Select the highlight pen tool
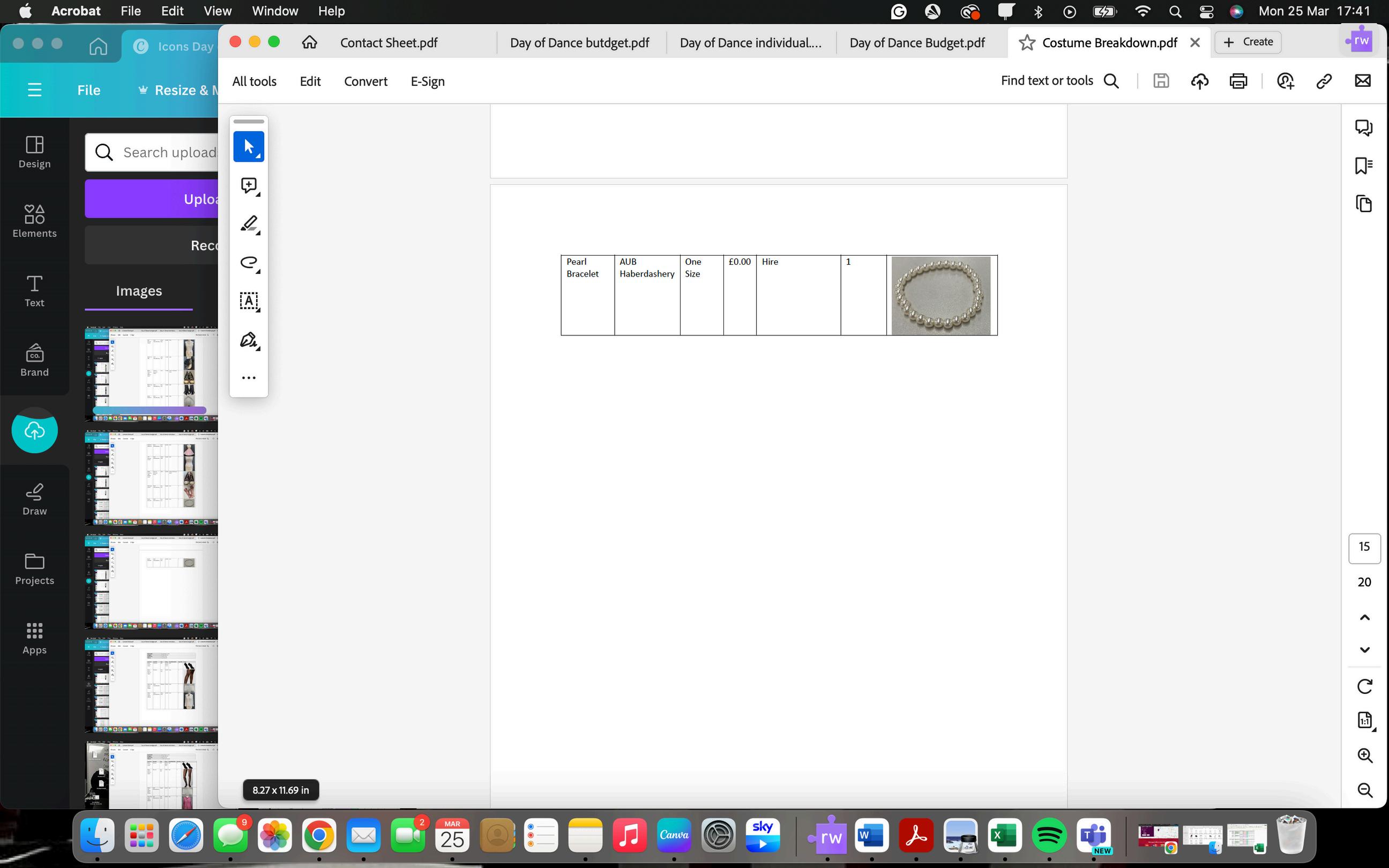Image resolution: width=1389 pixels, height=868 pixels. tap(249, 224)
